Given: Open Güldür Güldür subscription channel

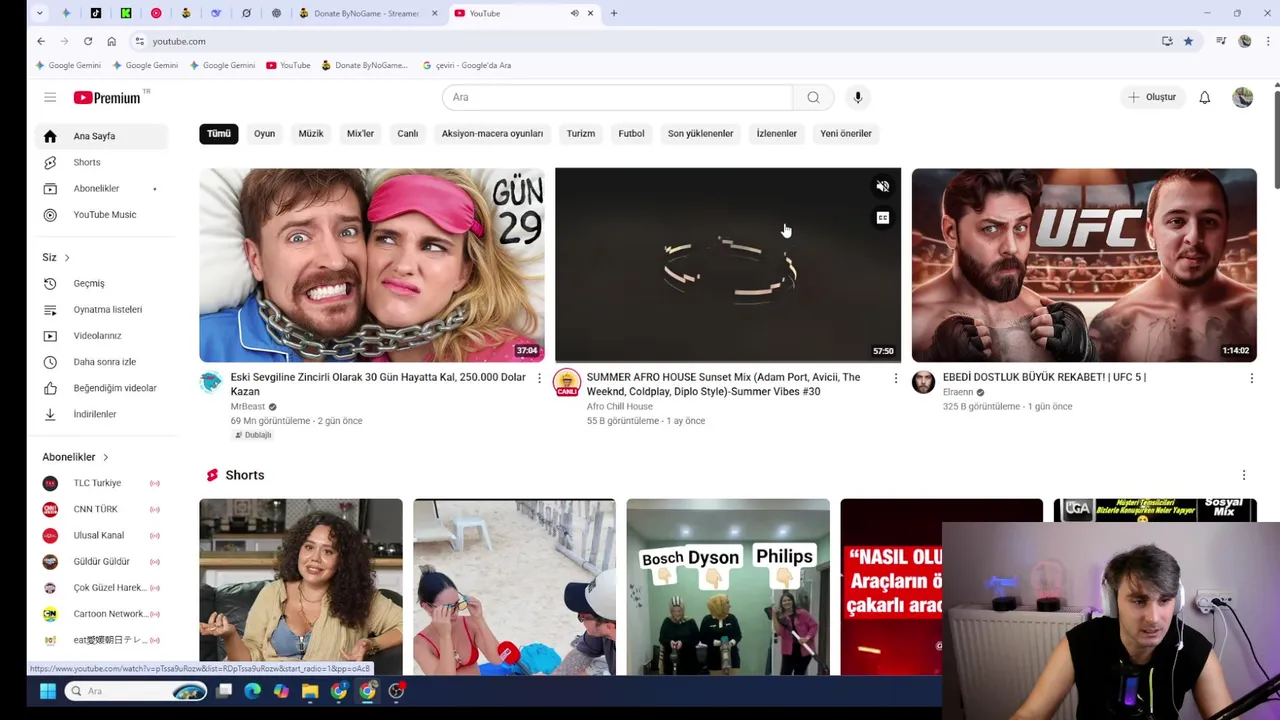Looking at the screenshot, I should (x=101, y=561).
